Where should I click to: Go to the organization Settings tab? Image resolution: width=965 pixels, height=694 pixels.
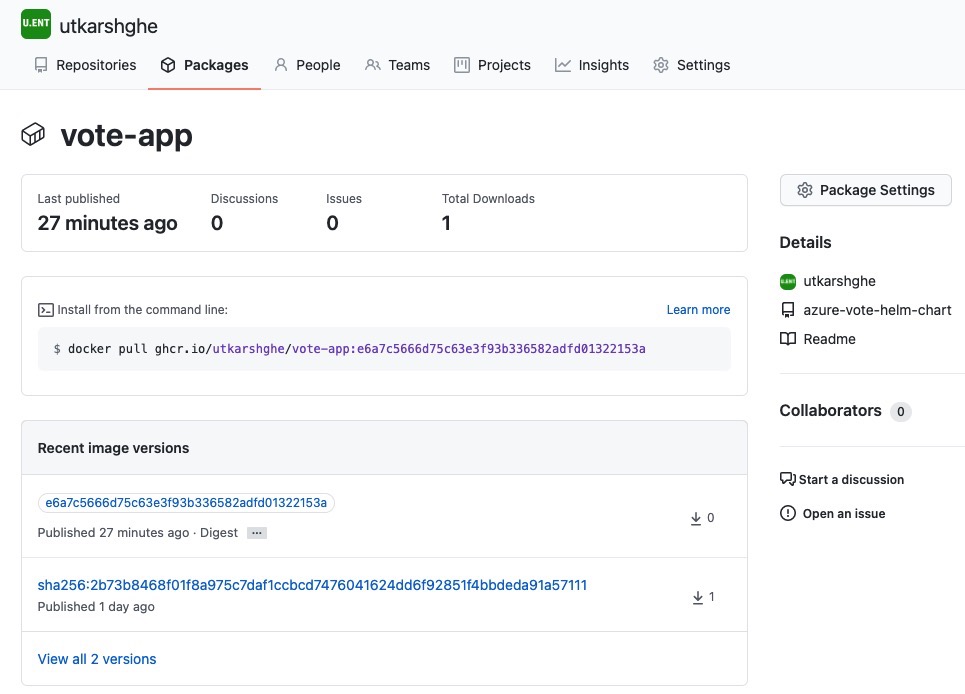(x=691, y=65)
